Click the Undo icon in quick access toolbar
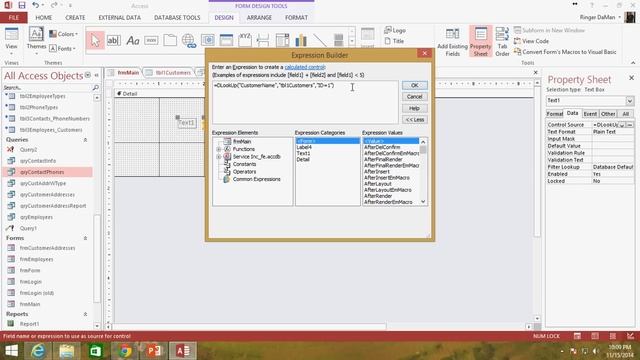The image size is (640, 360). click(x=36, y=5)
